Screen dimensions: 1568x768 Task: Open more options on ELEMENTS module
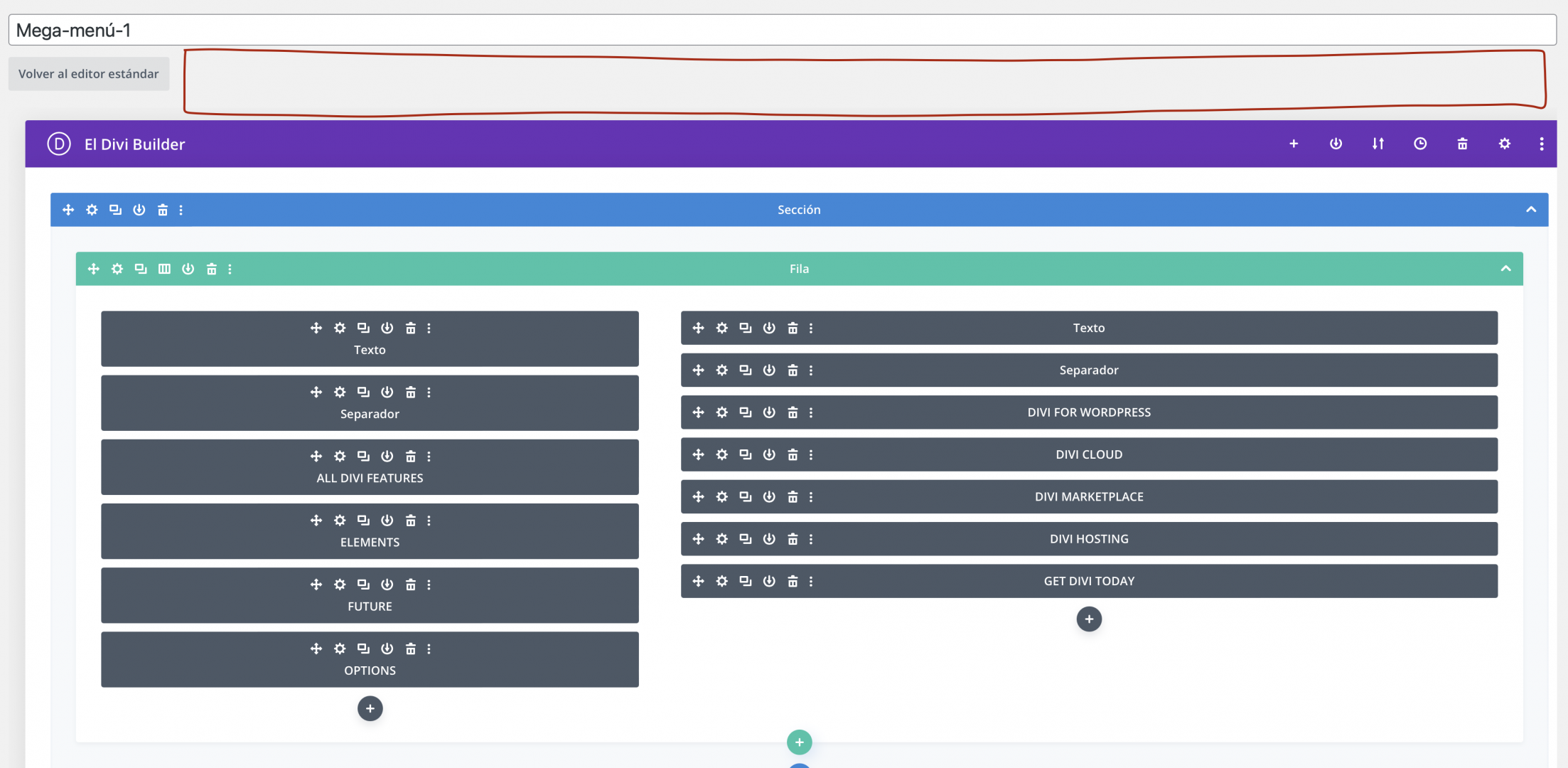tap(429, 521)
